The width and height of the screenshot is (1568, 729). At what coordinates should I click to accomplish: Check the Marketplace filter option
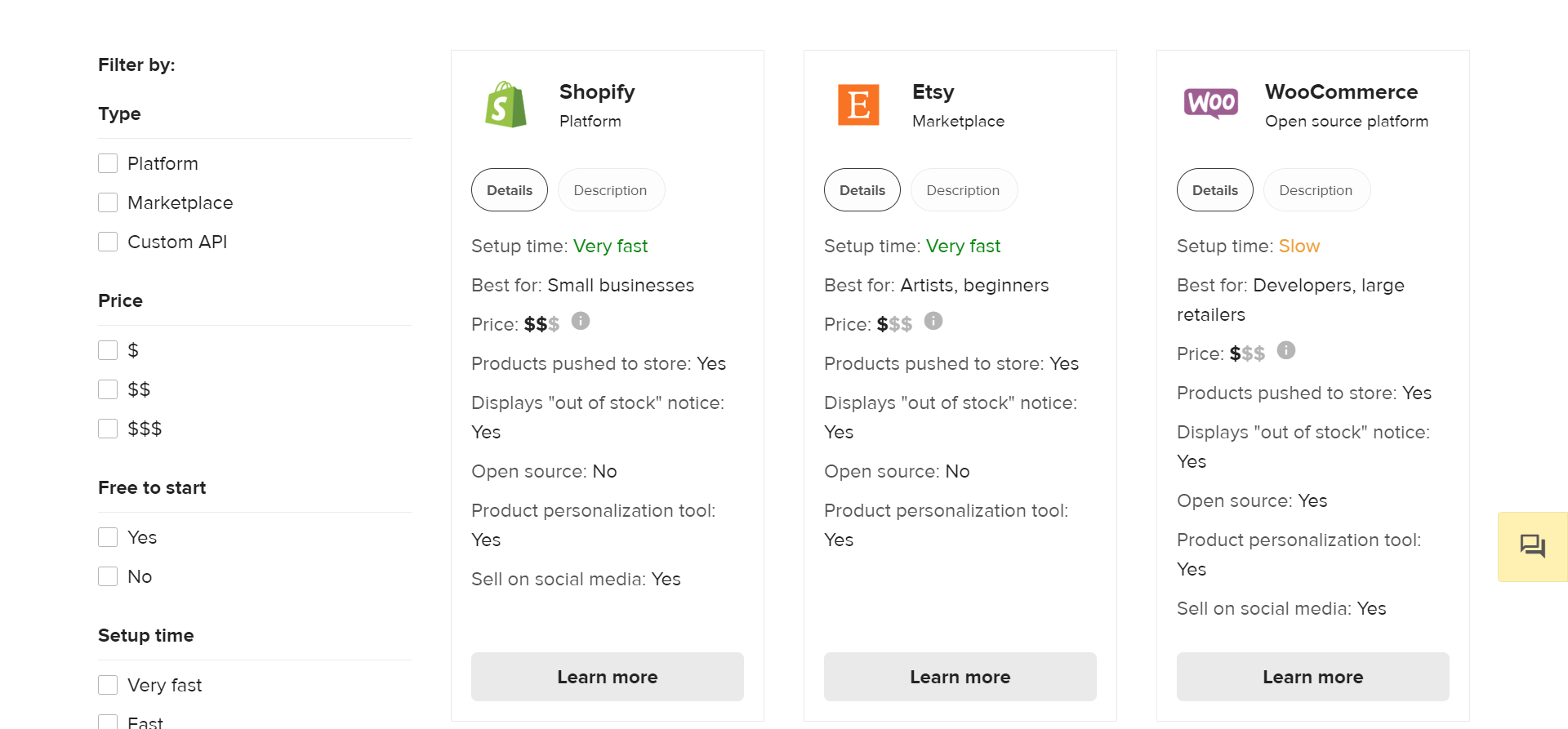(107, 202)
